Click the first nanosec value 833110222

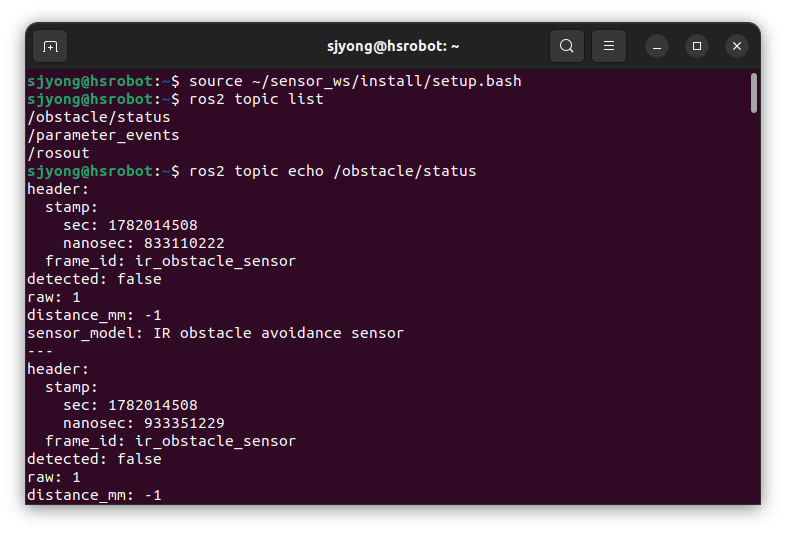[x=184, y=243]
